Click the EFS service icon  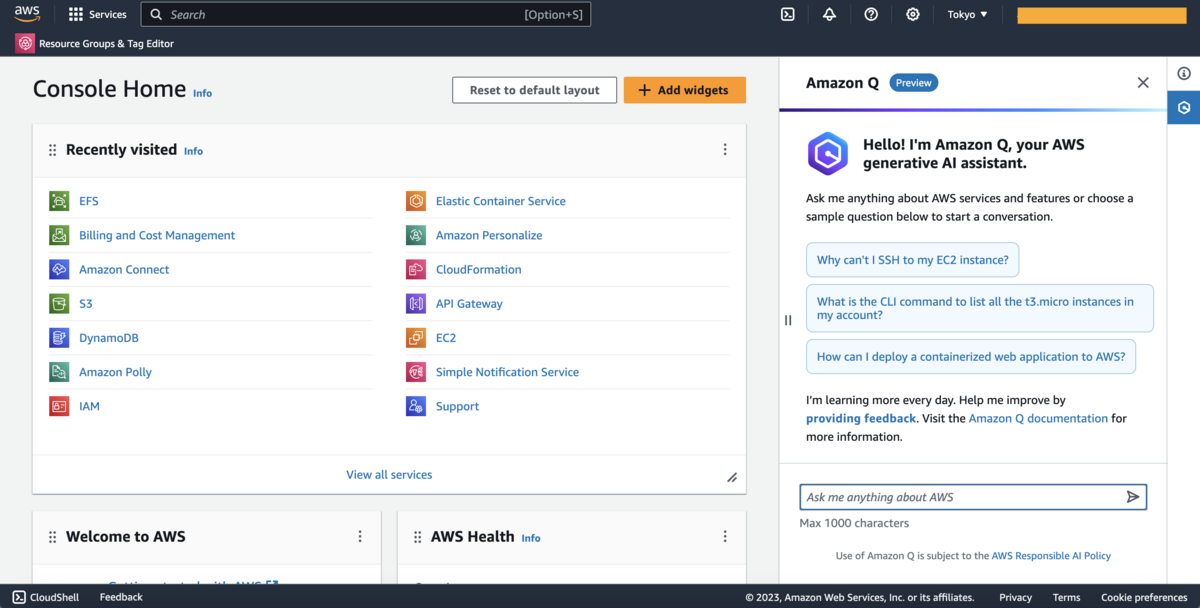(x=59, y=201)
